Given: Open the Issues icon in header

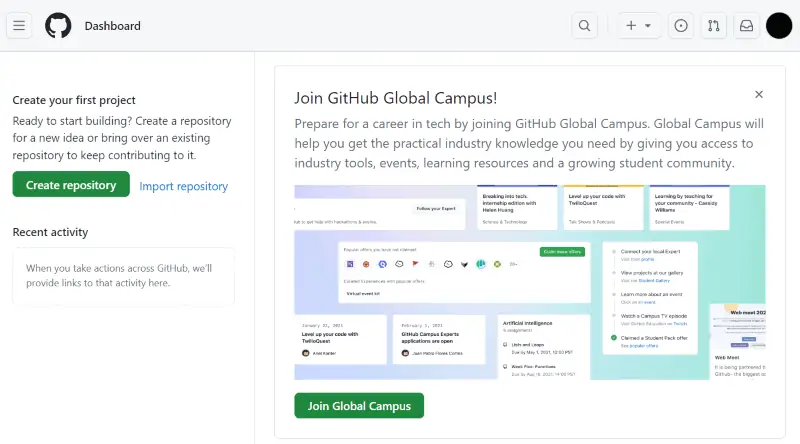Looking at the screenshot, I should (x=681, y=26).
